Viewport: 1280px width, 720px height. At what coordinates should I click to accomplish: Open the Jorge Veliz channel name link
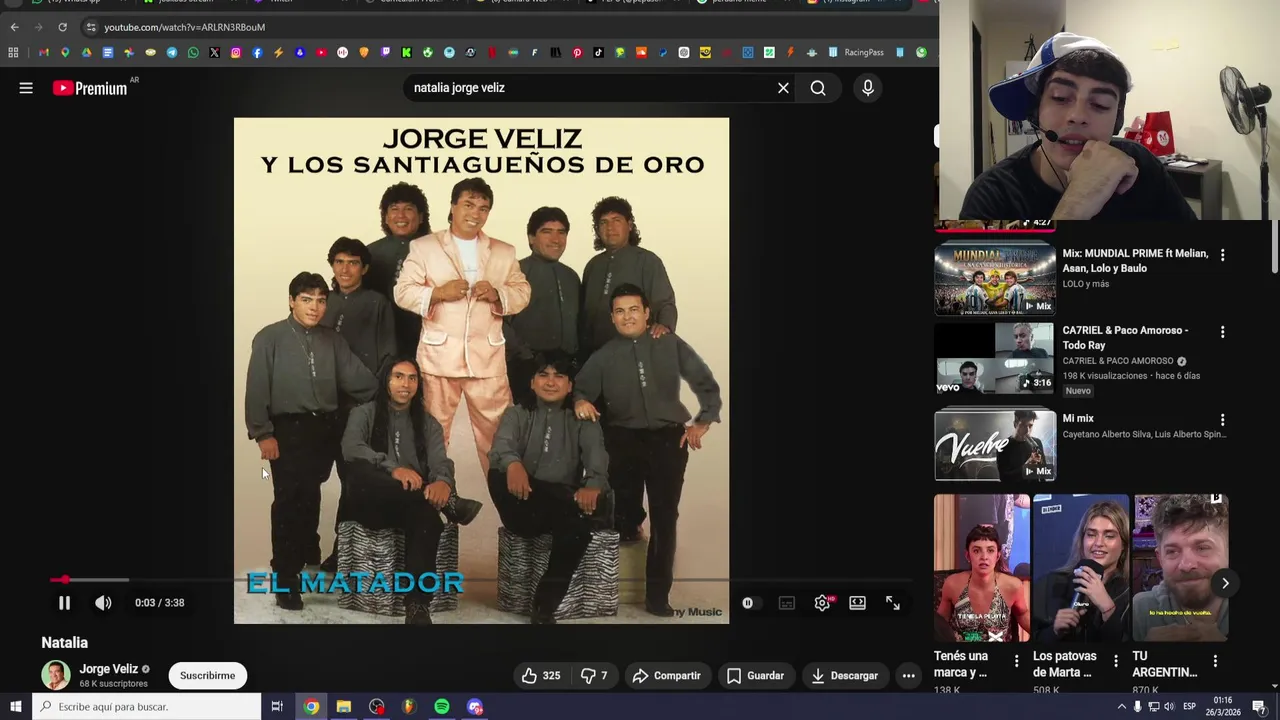point(109,669)
